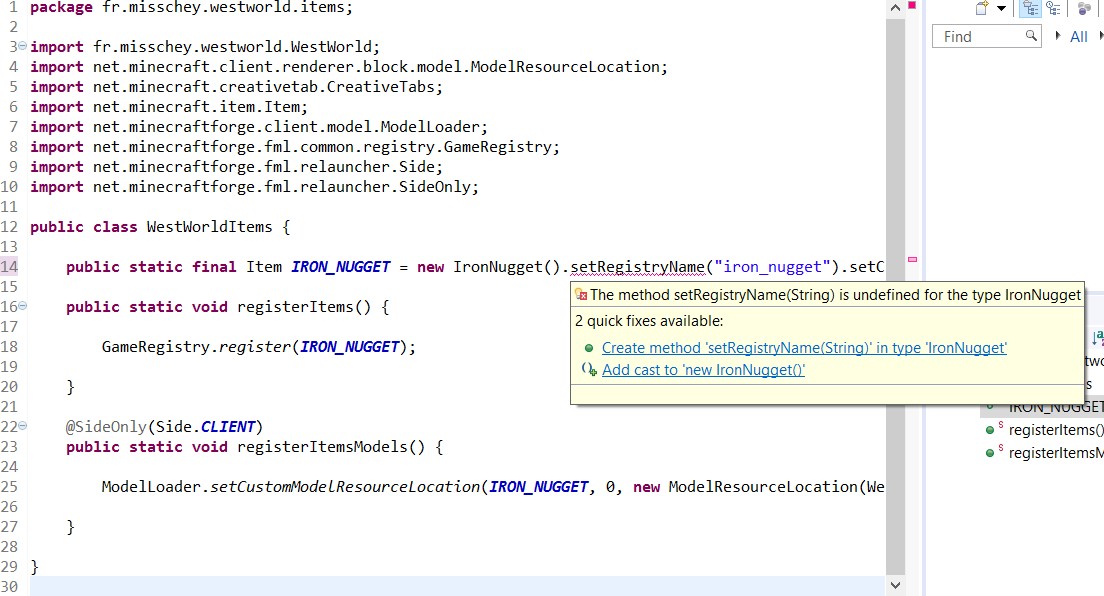Select the All working set link
This screenshot has width=1104, height=596.
tap(1079, 37)
